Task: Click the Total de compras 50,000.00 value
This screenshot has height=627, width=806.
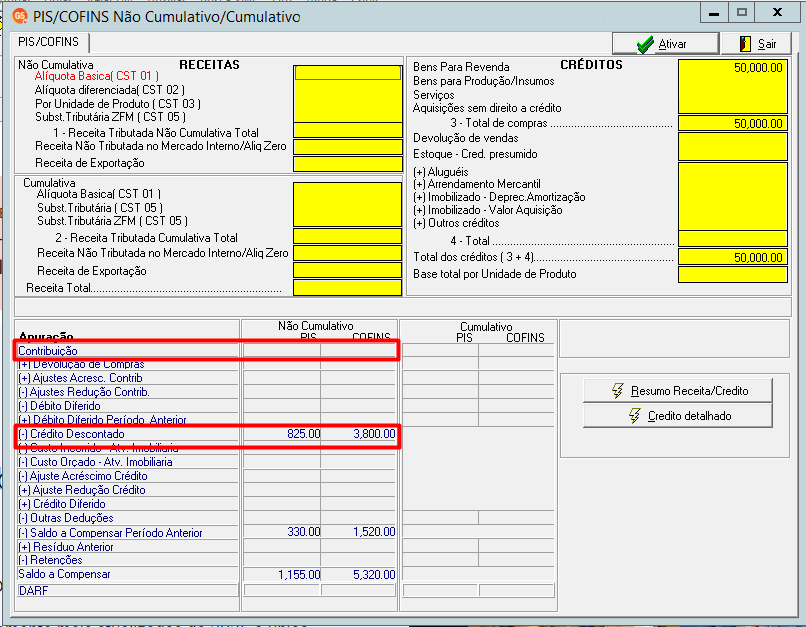Action: 732,123
